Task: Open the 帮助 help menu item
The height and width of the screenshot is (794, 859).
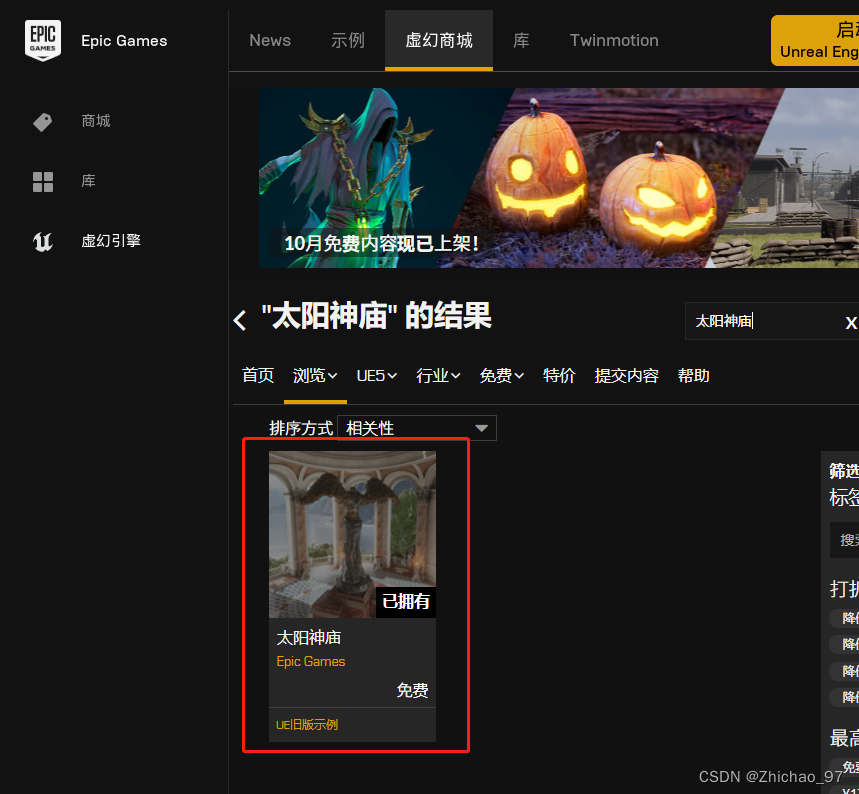Action: click(693, 375)
